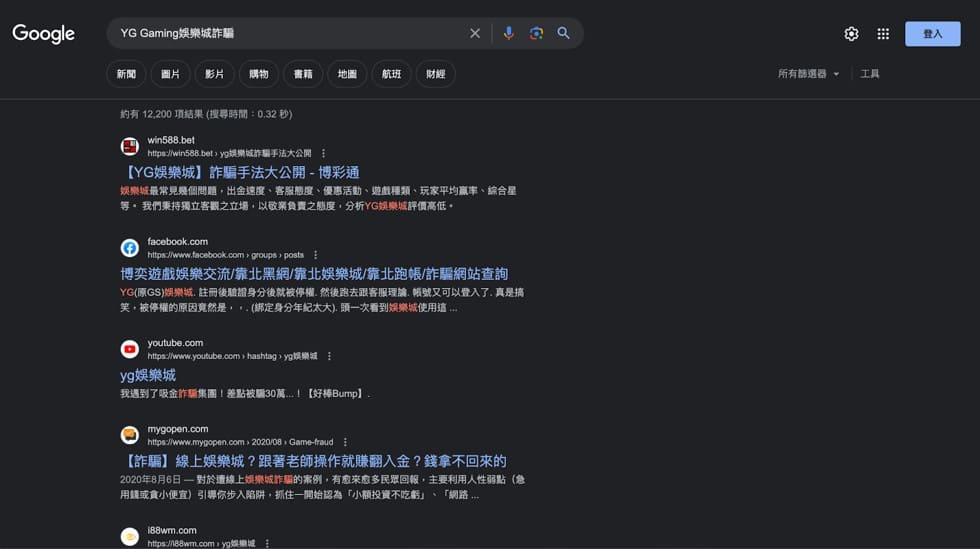The width and height of the screenshot is (980, 549).
Task: Click the mygopen.com result favicon
Action: 129,435
